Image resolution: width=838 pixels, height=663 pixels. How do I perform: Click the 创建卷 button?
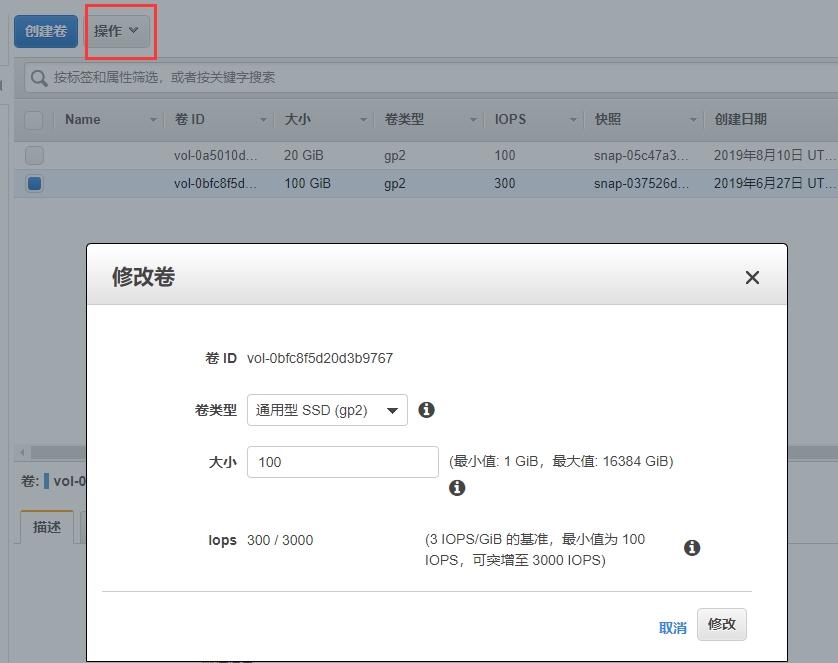click(46, 31)
